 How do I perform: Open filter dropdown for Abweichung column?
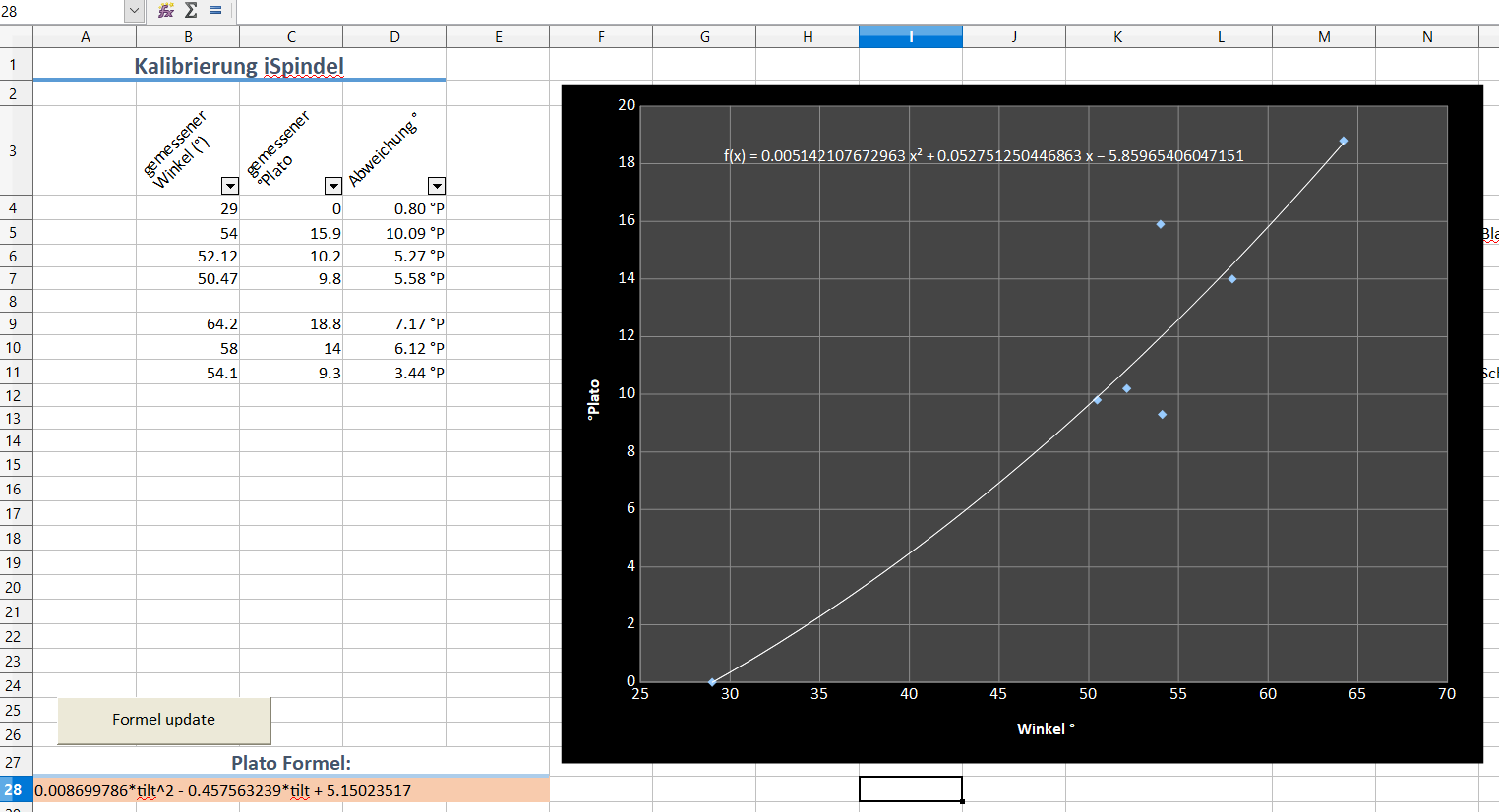pyautogui.click(x=436, y=186)
